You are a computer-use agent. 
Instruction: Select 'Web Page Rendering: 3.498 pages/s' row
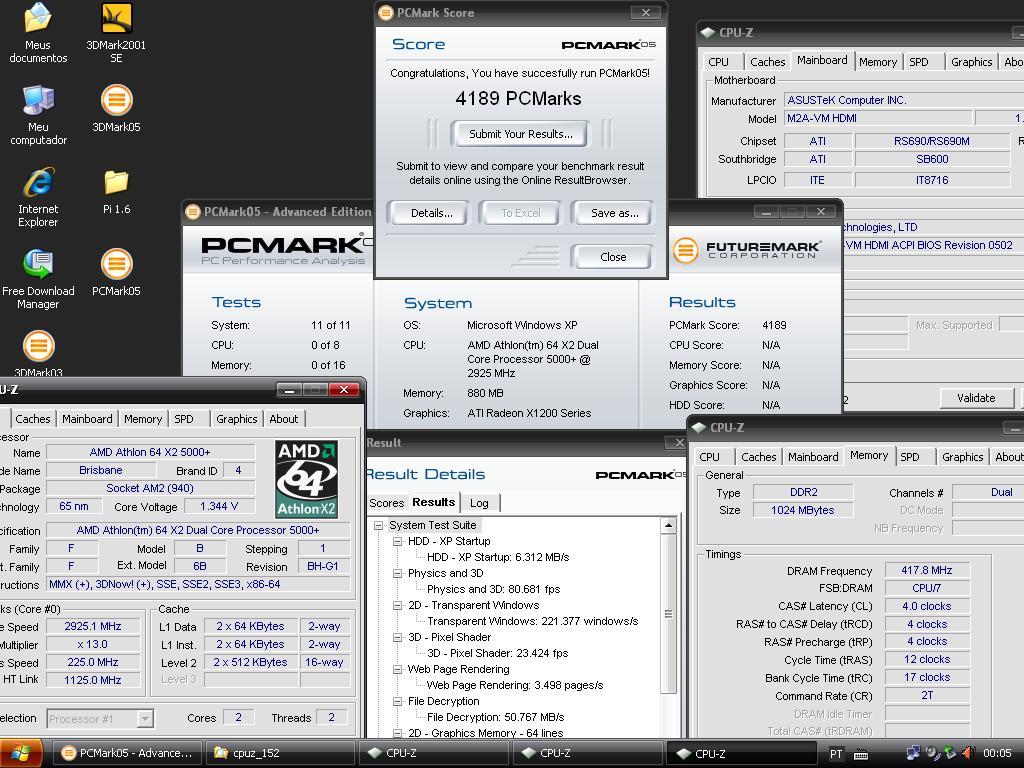[x=515, y=685]
